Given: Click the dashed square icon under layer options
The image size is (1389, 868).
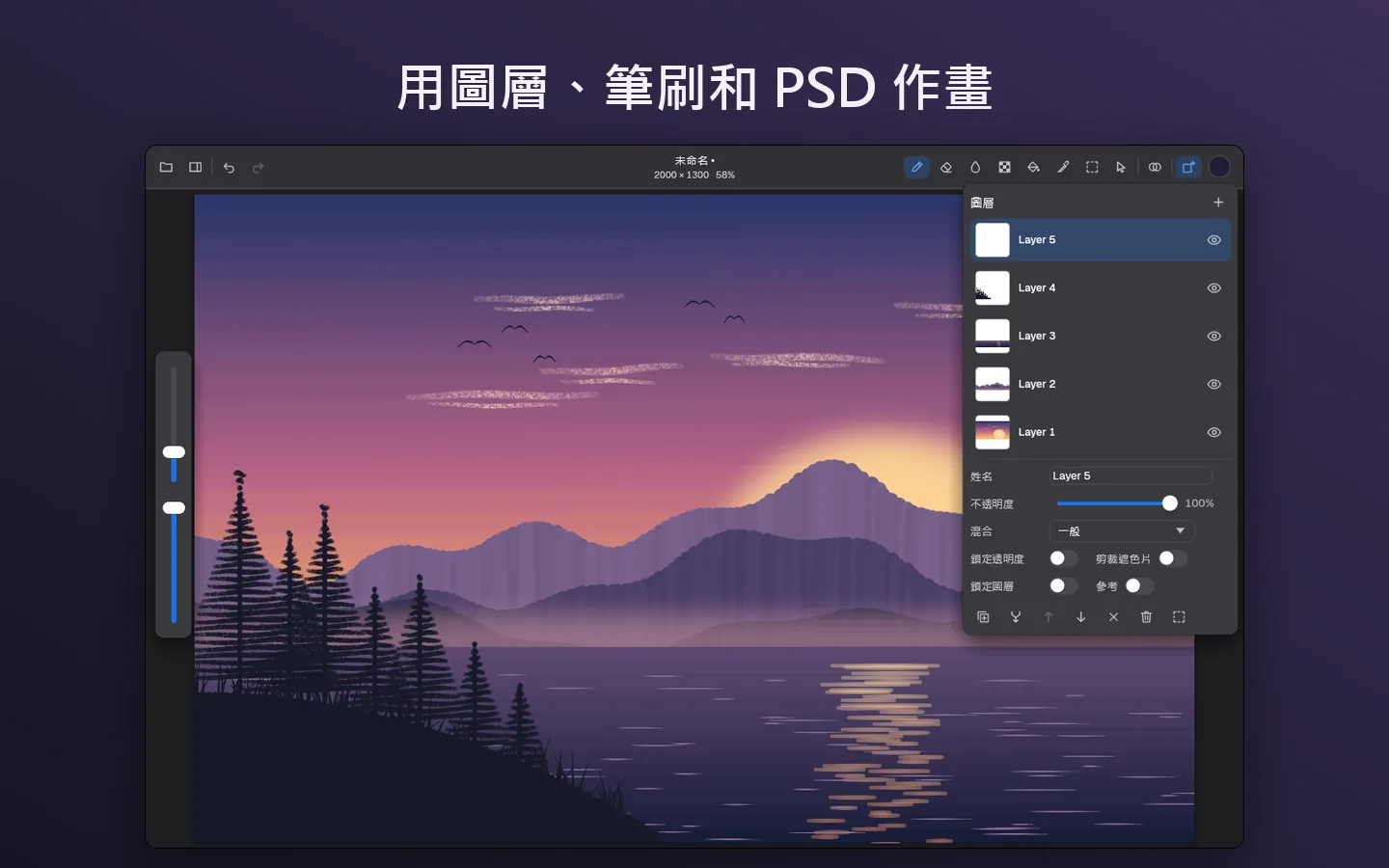Looking at the screenshot, I should 1179,617.
